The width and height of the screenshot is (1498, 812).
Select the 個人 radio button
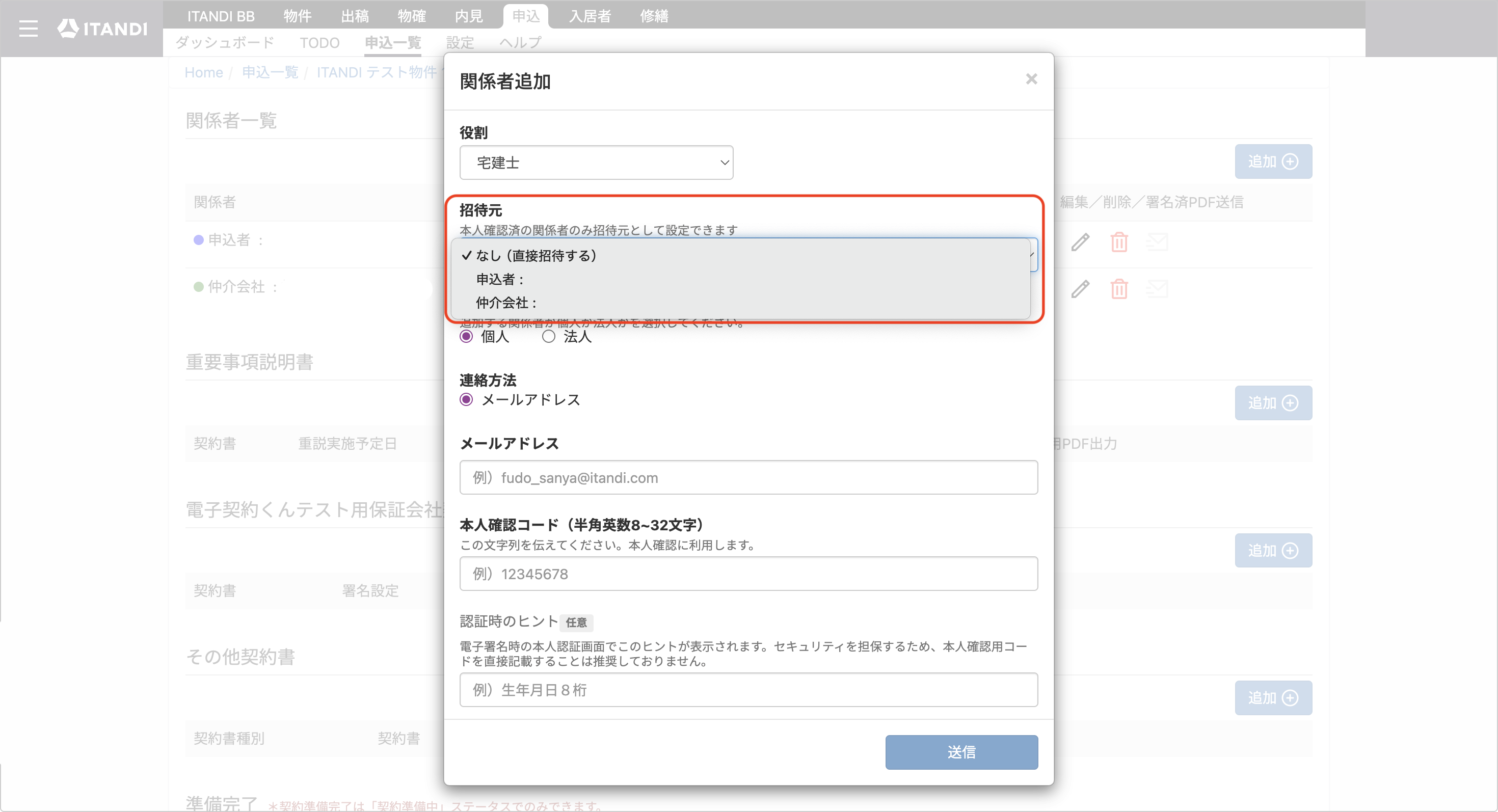coord(466,337)
